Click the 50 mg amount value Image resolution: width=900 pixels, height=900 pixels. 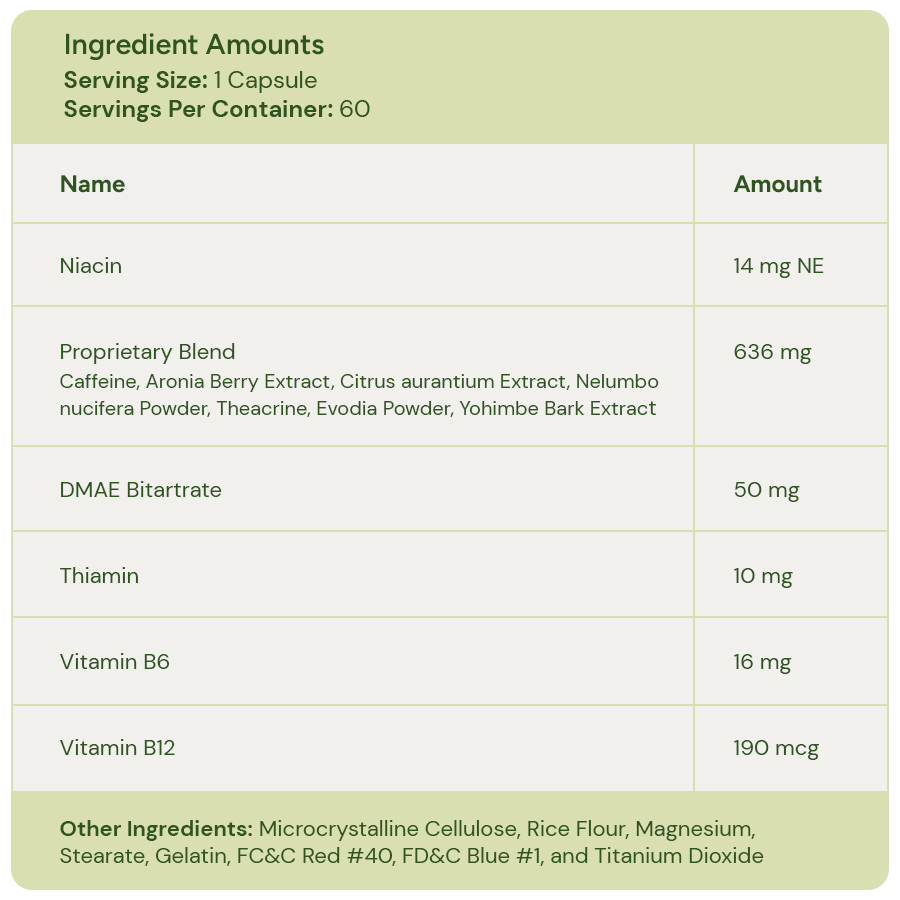point(766,490)
